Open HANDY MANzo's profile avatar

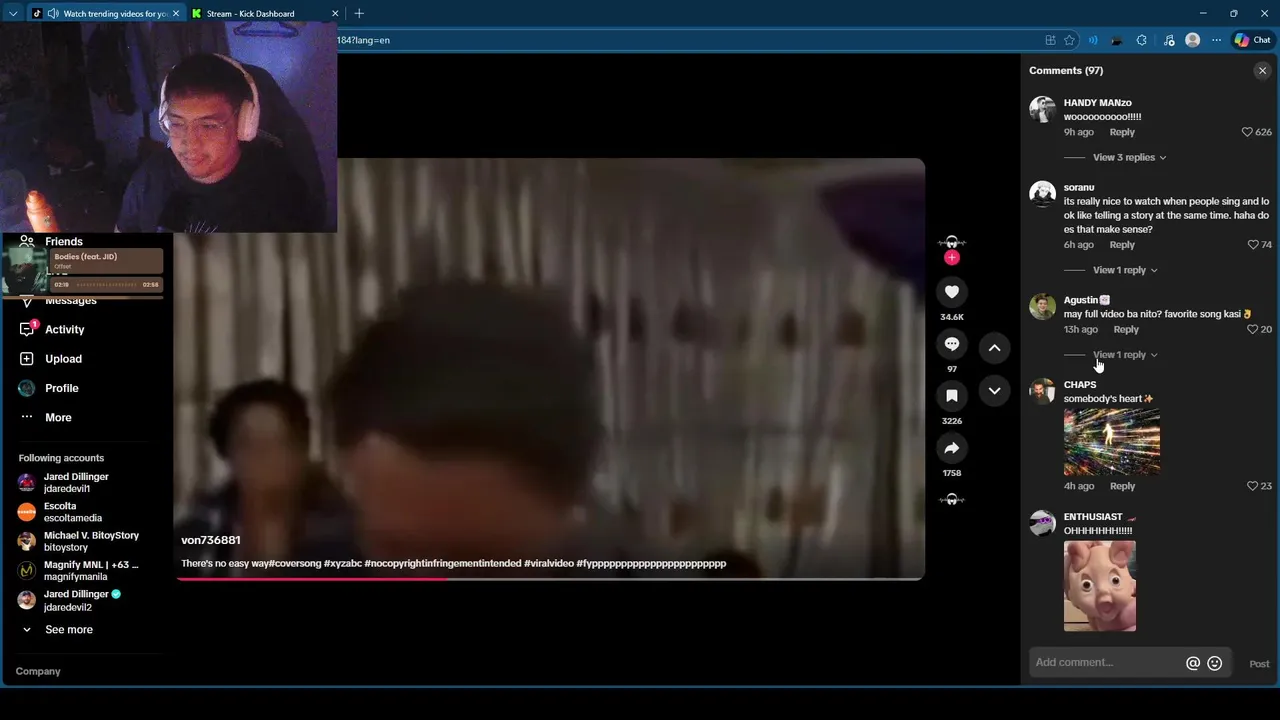click(1042, 109)
